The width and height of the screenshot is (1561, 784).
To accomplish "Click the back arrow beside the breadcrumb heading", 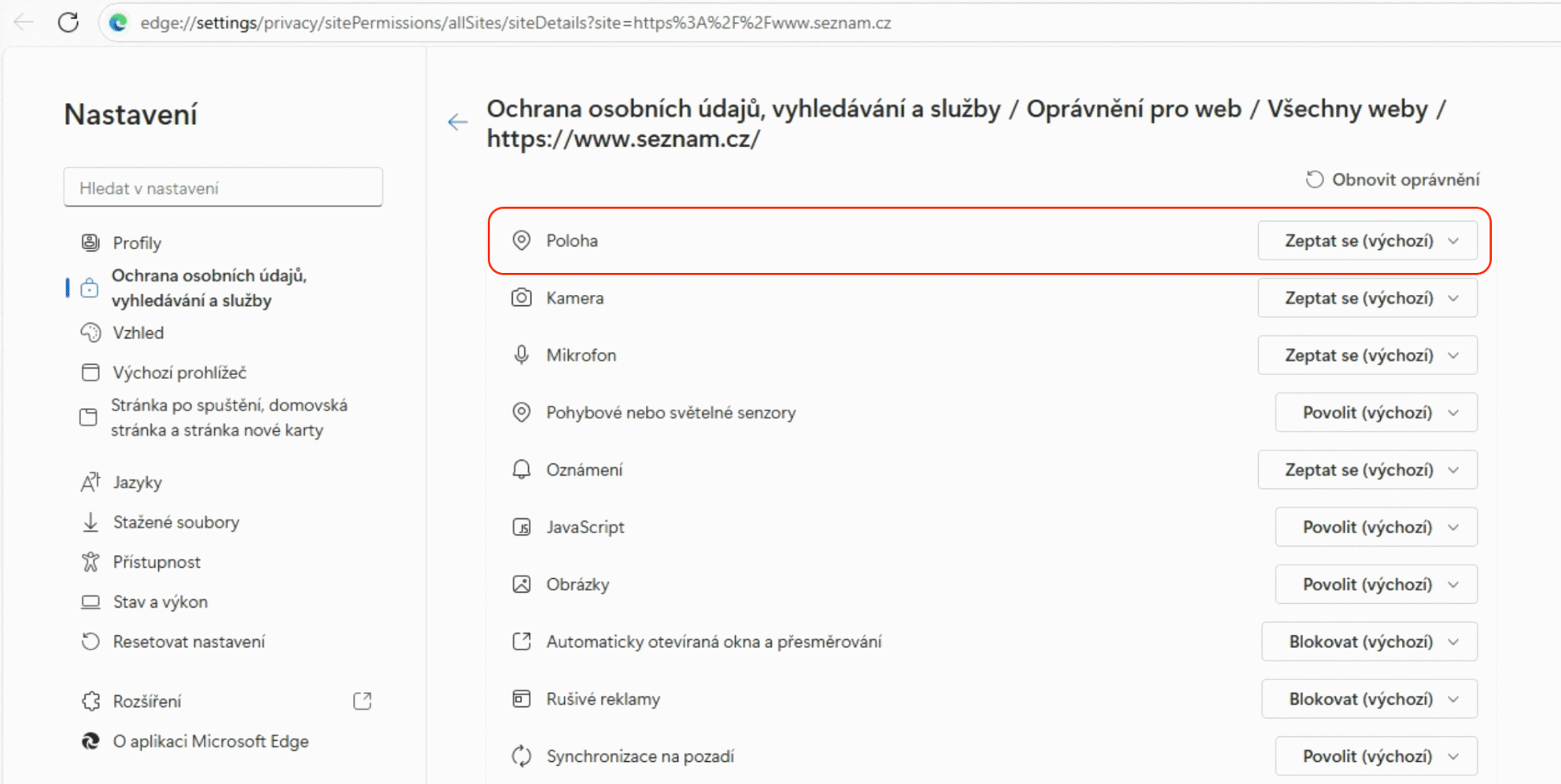I will (457, 122).
